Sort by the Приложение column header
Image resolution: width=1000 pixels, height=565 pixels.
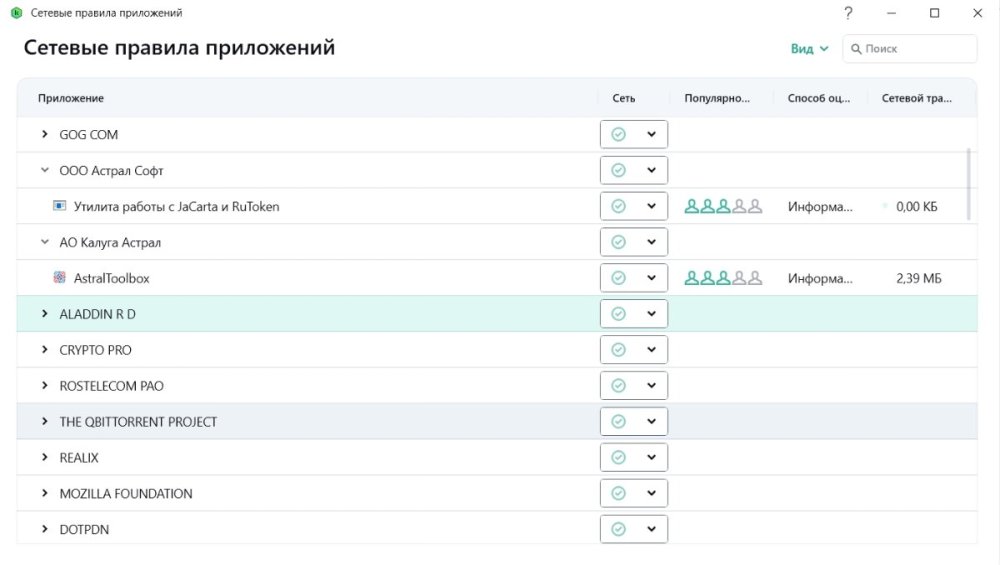pyautogui.click(x=71, y=98)
